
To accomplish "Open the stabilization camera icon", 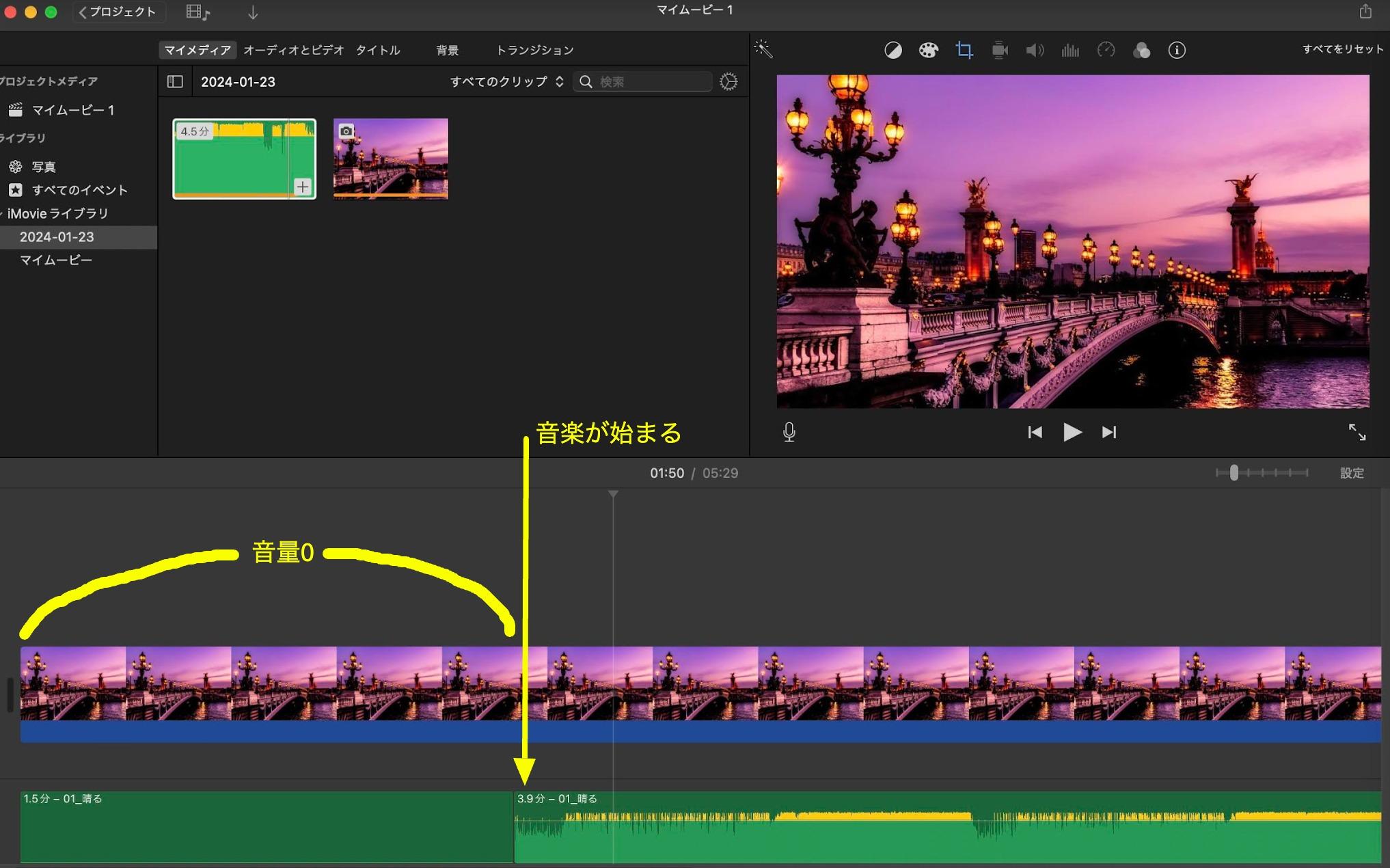I will point(1000,50).
